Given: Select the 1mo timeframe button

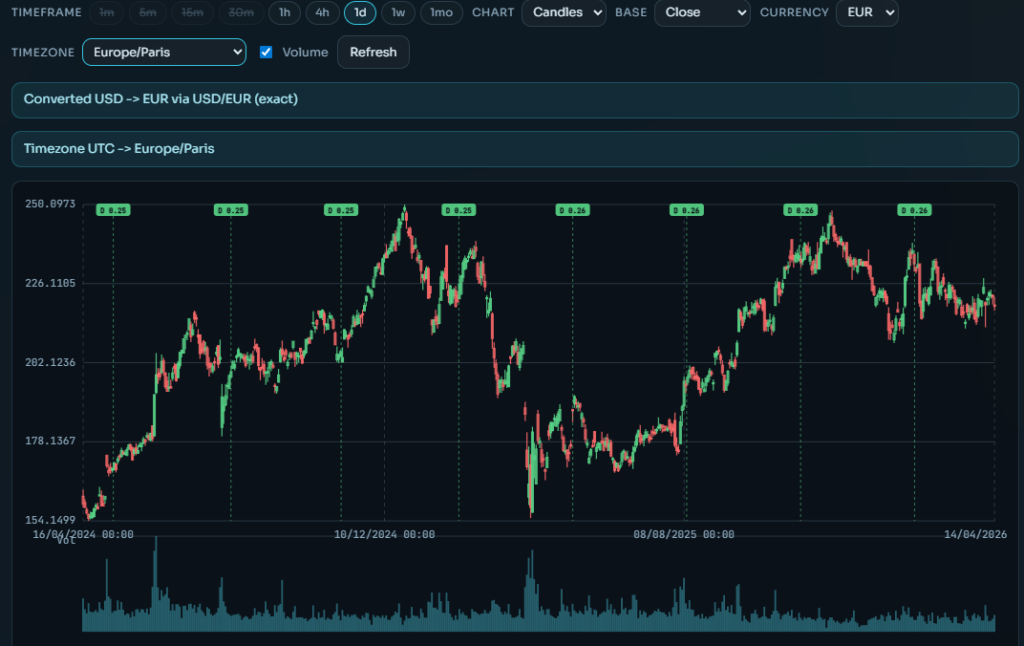Looking at the screenshot, I should 441,13.
